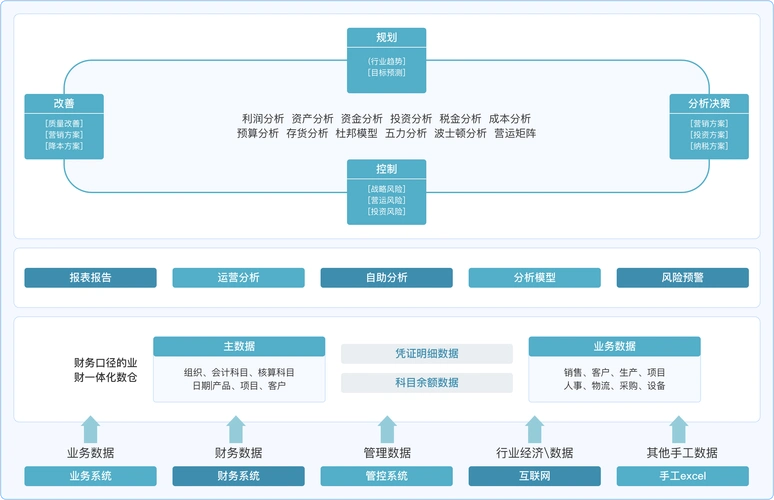
Task: Select the 控制 header box
Action: 386,169
